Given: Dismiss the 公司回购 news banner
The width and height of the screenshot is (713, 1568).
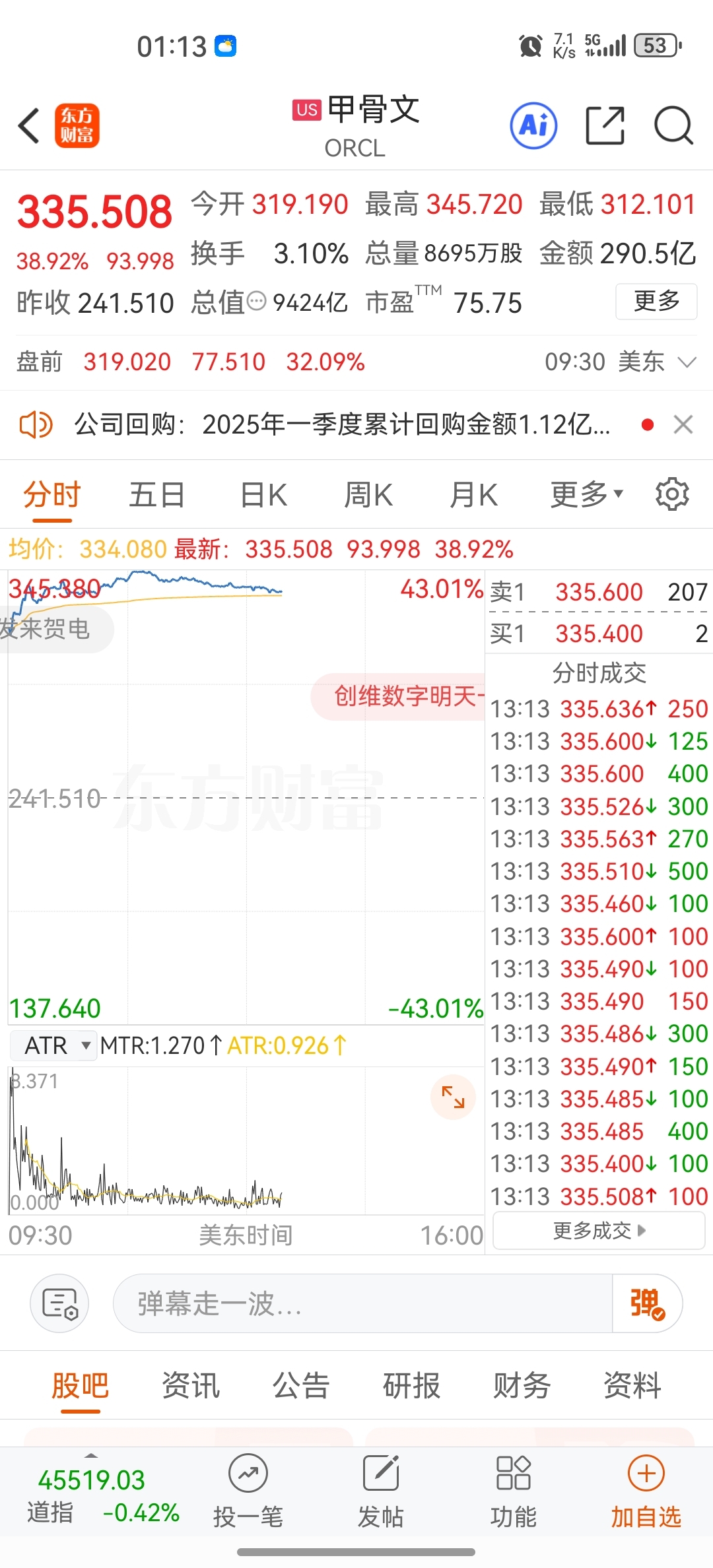Looking at the screenshot, I should [x=683, y=424].
